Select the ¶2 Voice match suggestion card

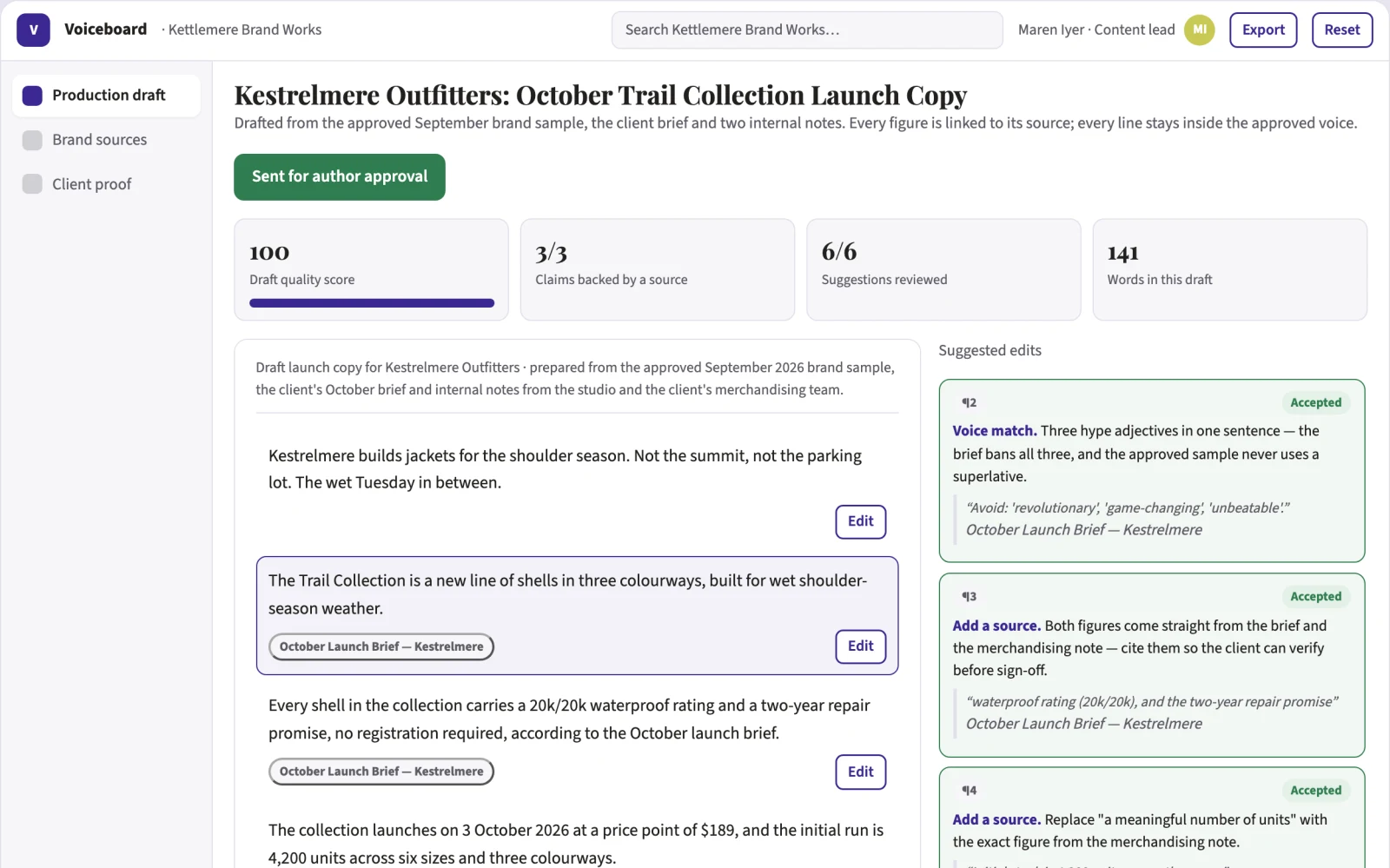click(1152, 471)
